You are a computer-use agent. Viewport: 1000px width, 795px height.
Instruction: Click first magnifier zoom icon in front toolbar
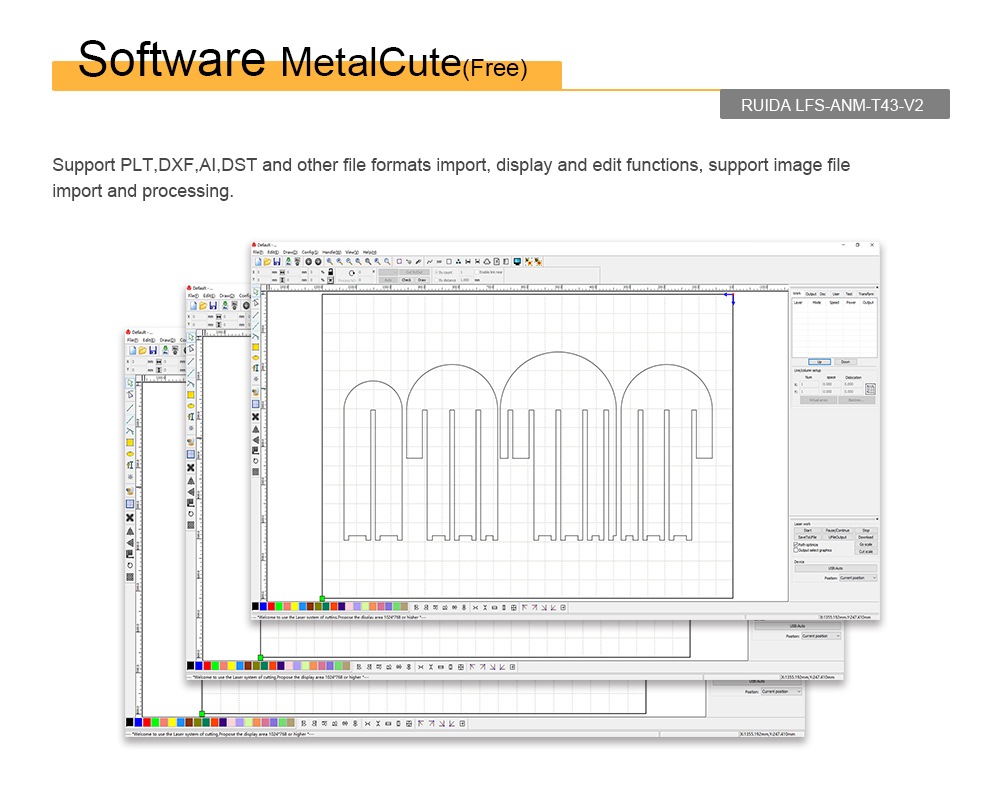[x=330, y=262]
